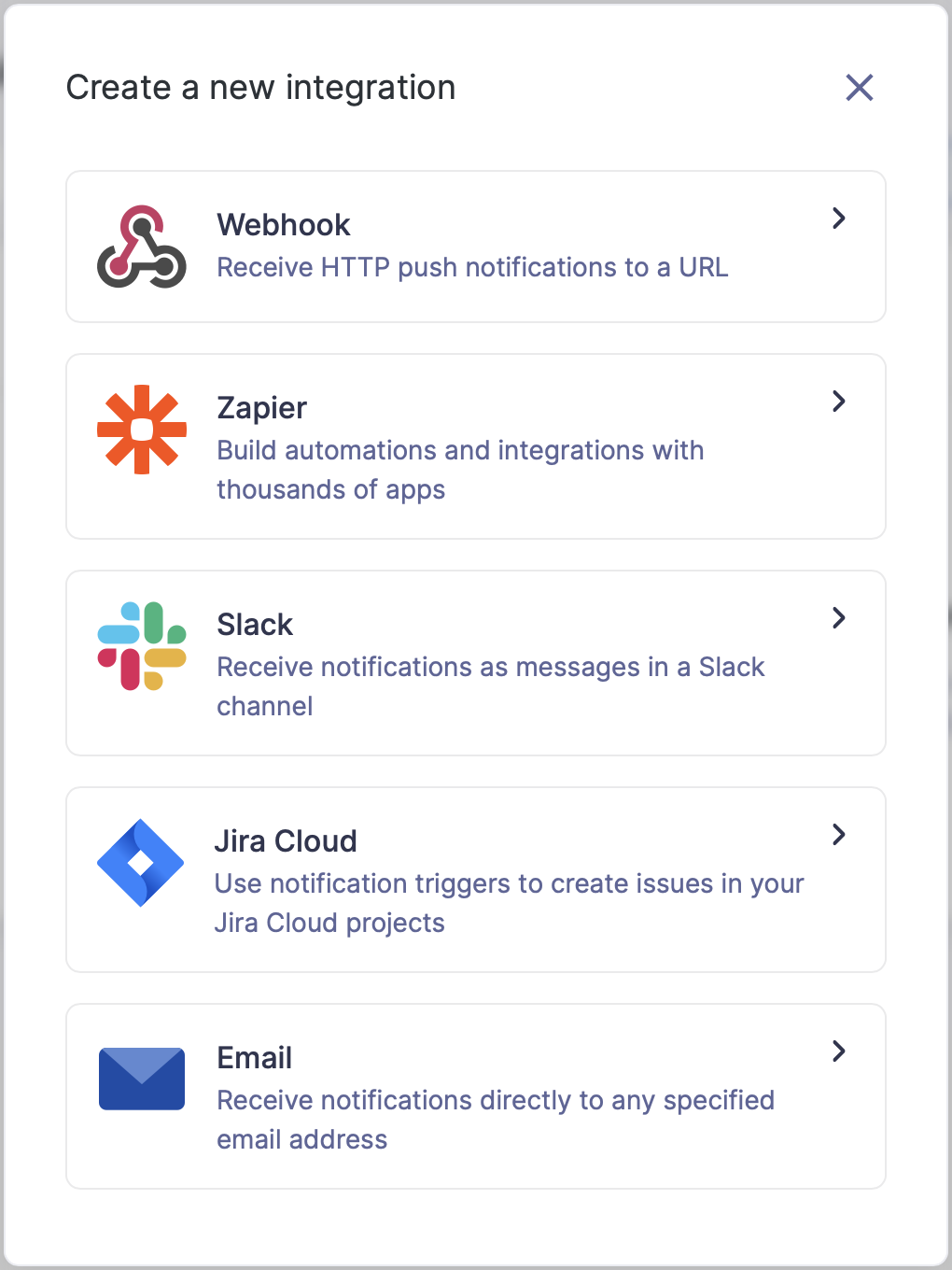Click the chevron beside Slack
The height and width of the screenshot is (1270, 952).
coord(839,618)
